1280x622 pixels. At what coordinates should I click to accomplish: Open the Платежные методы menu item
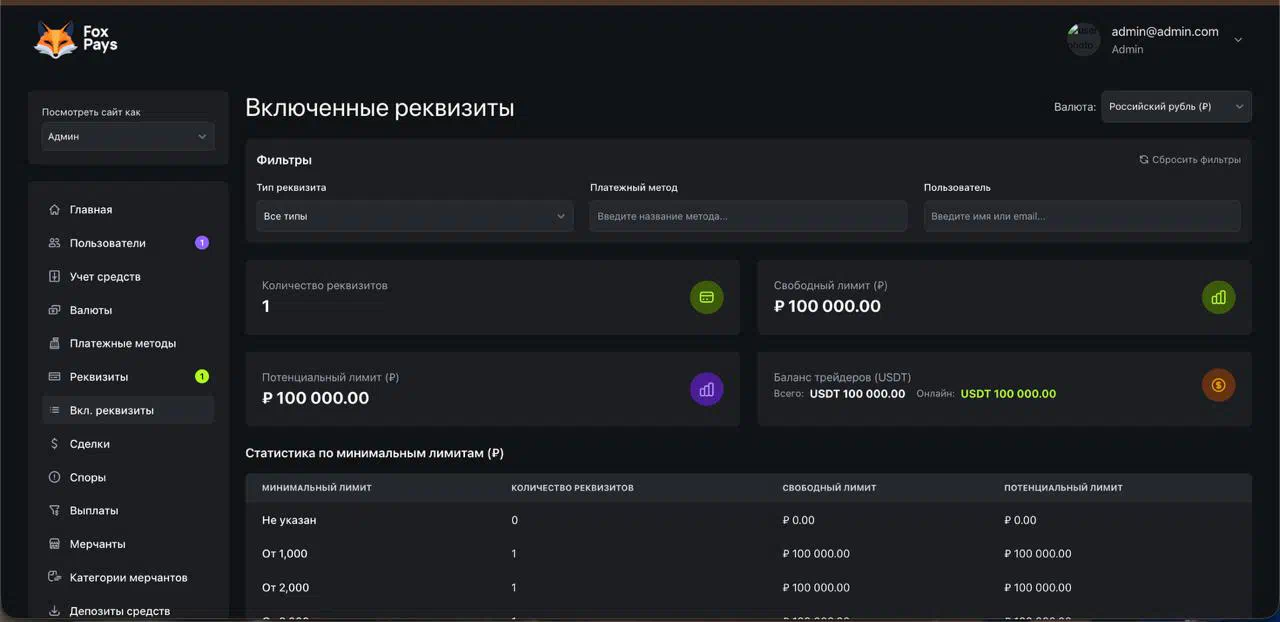(122, 344)
